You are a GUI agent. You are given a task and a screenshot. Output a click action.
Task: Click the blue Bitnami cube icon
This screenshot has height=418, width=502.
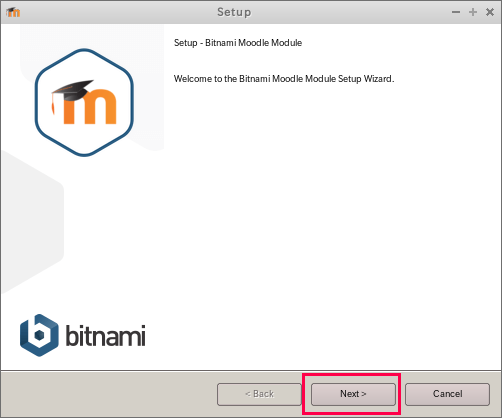point(39,335)
